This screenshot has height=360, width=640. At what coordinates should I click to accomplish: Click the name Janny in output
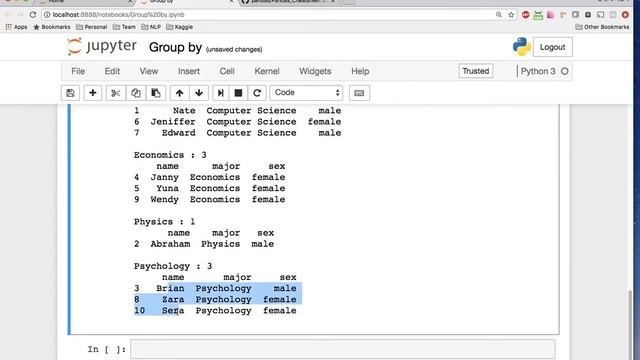pos(164,178)
